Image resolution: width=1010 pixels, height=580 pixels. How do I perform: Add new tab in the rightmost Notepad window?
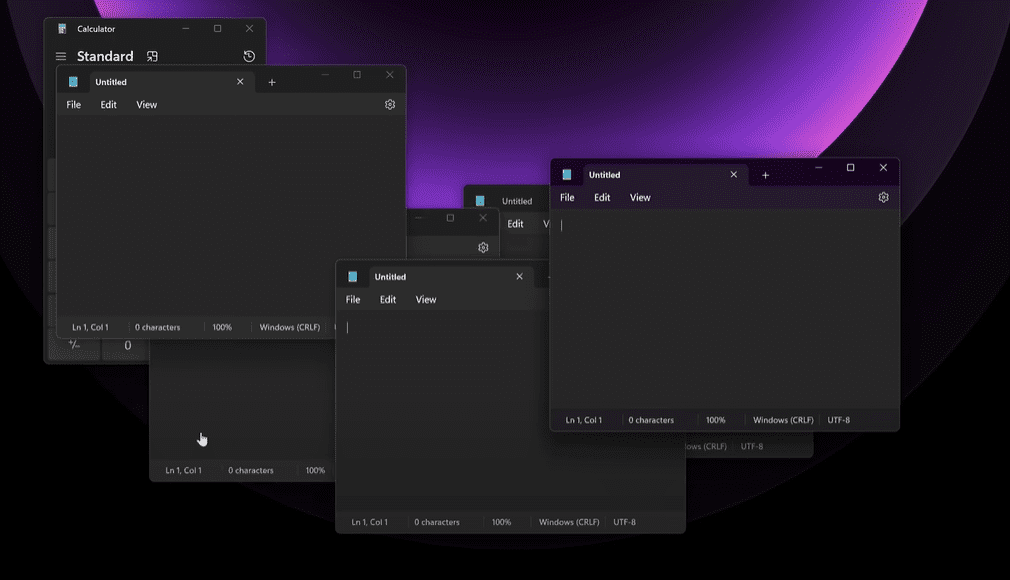(x=766, y=175)
